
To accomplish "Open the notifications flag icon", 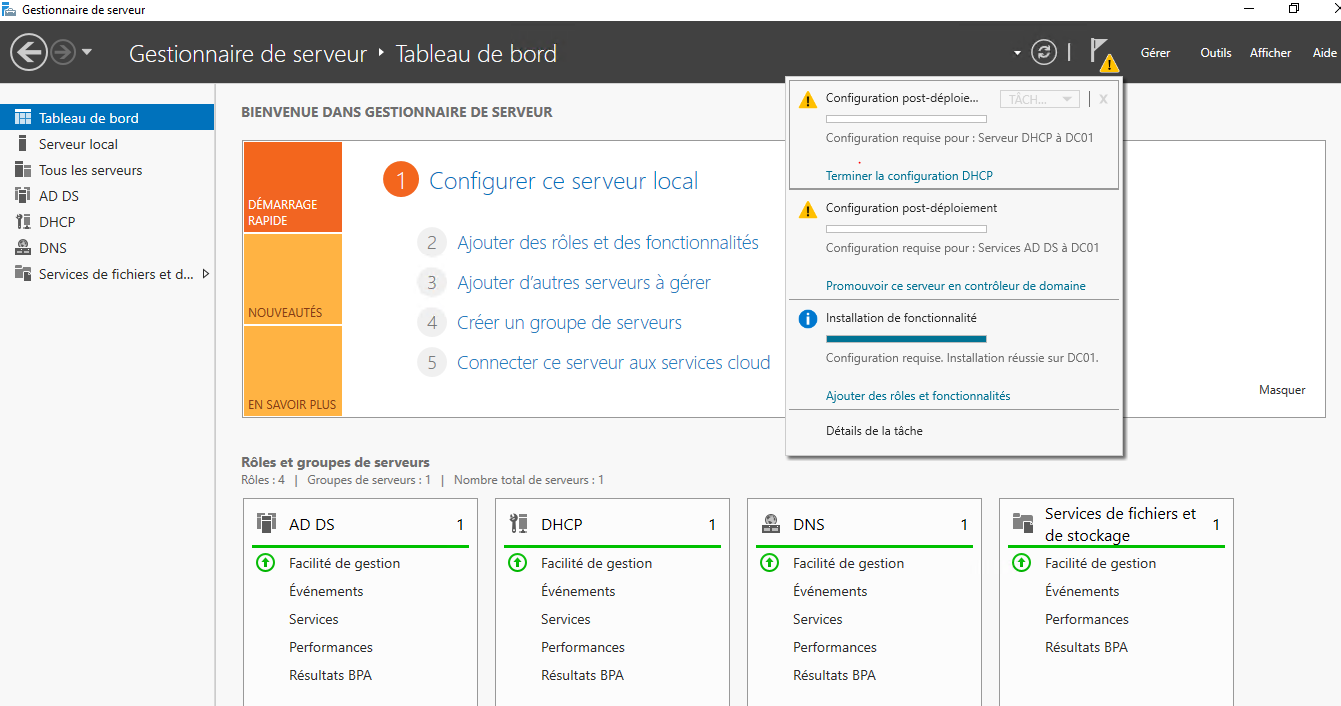I will tap(1102, 53).
